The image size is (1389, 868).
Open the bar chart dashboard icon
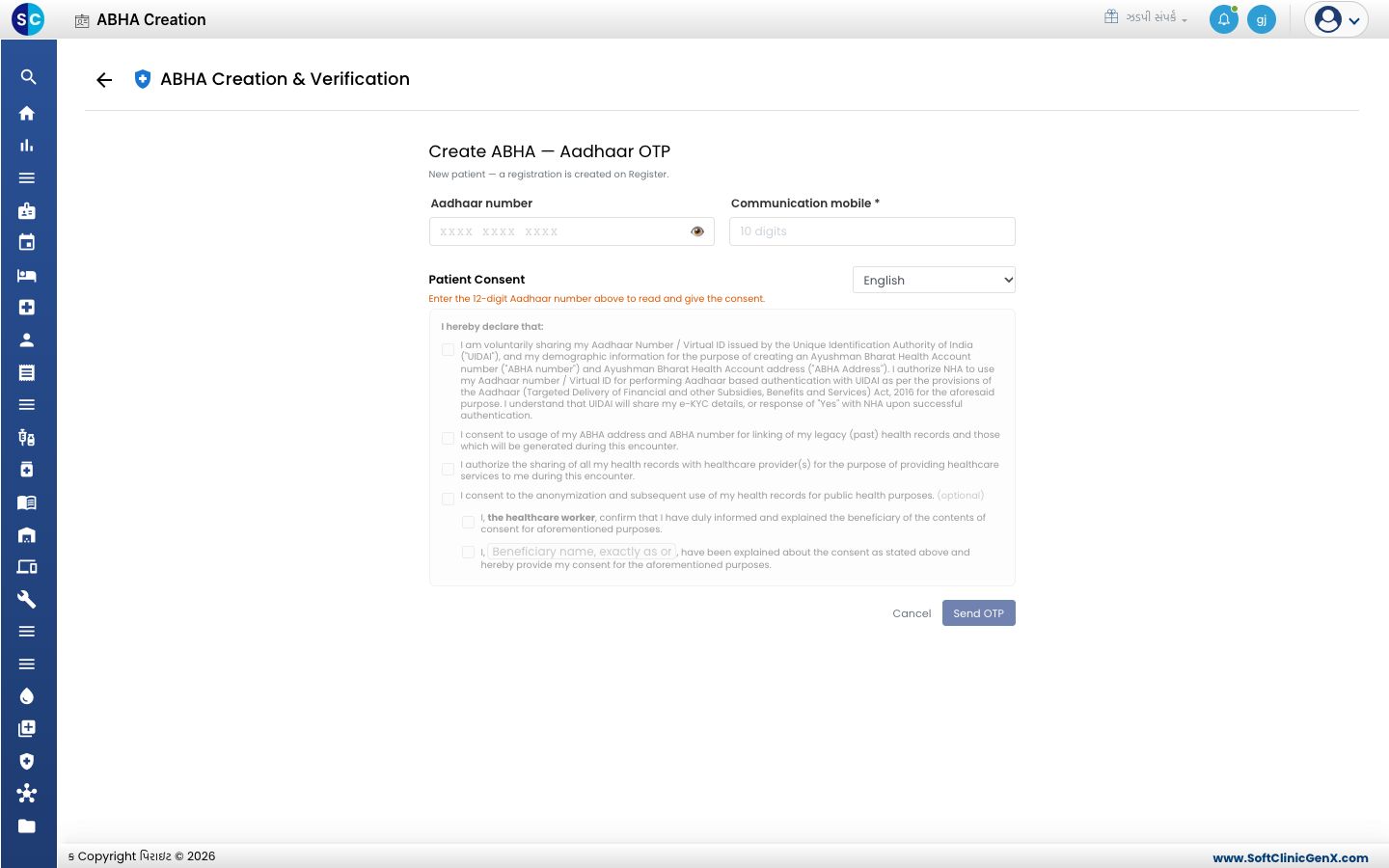(27, 146)
